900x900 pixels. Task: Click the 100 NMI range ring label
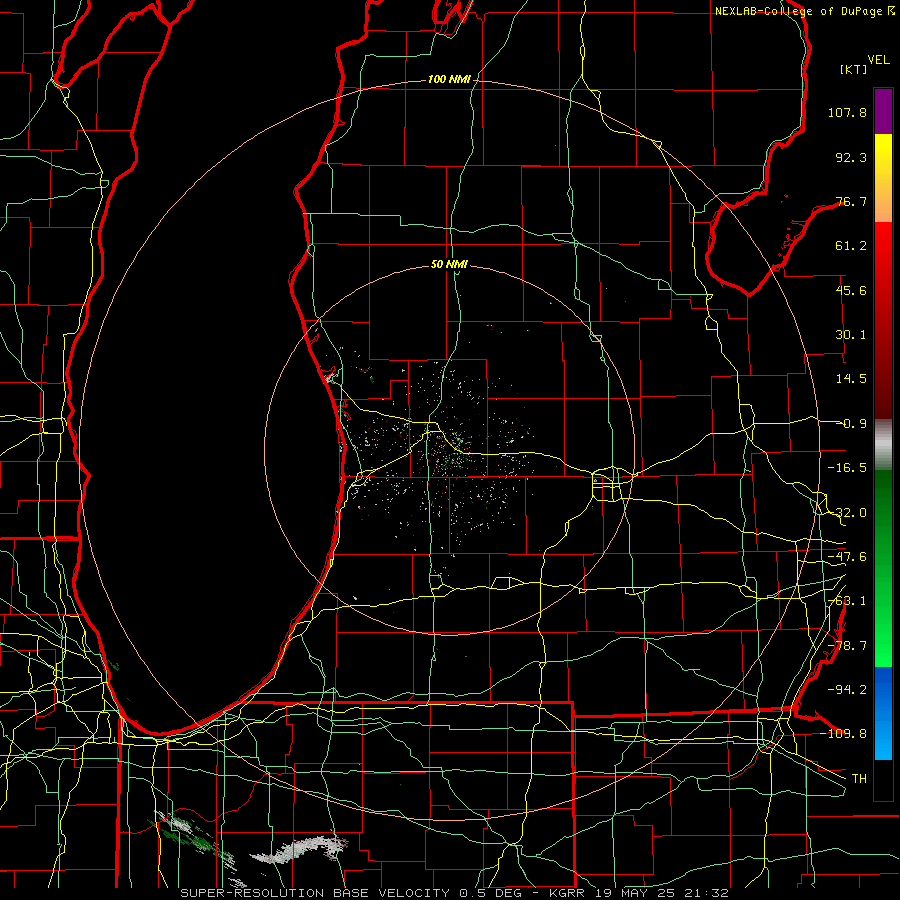click(x=449, y=79)
